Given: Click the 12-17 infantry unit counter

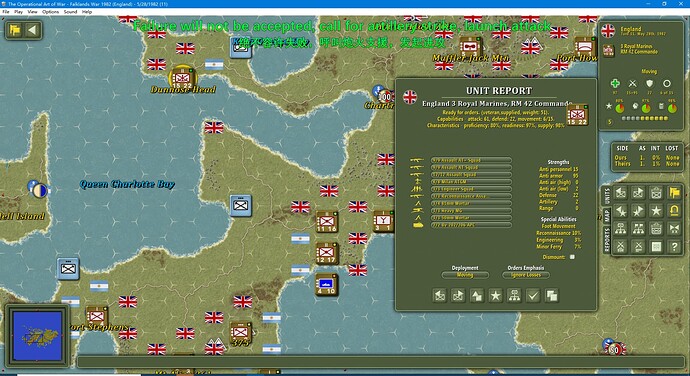Looking at the screenshot, I should click(327, 254).
